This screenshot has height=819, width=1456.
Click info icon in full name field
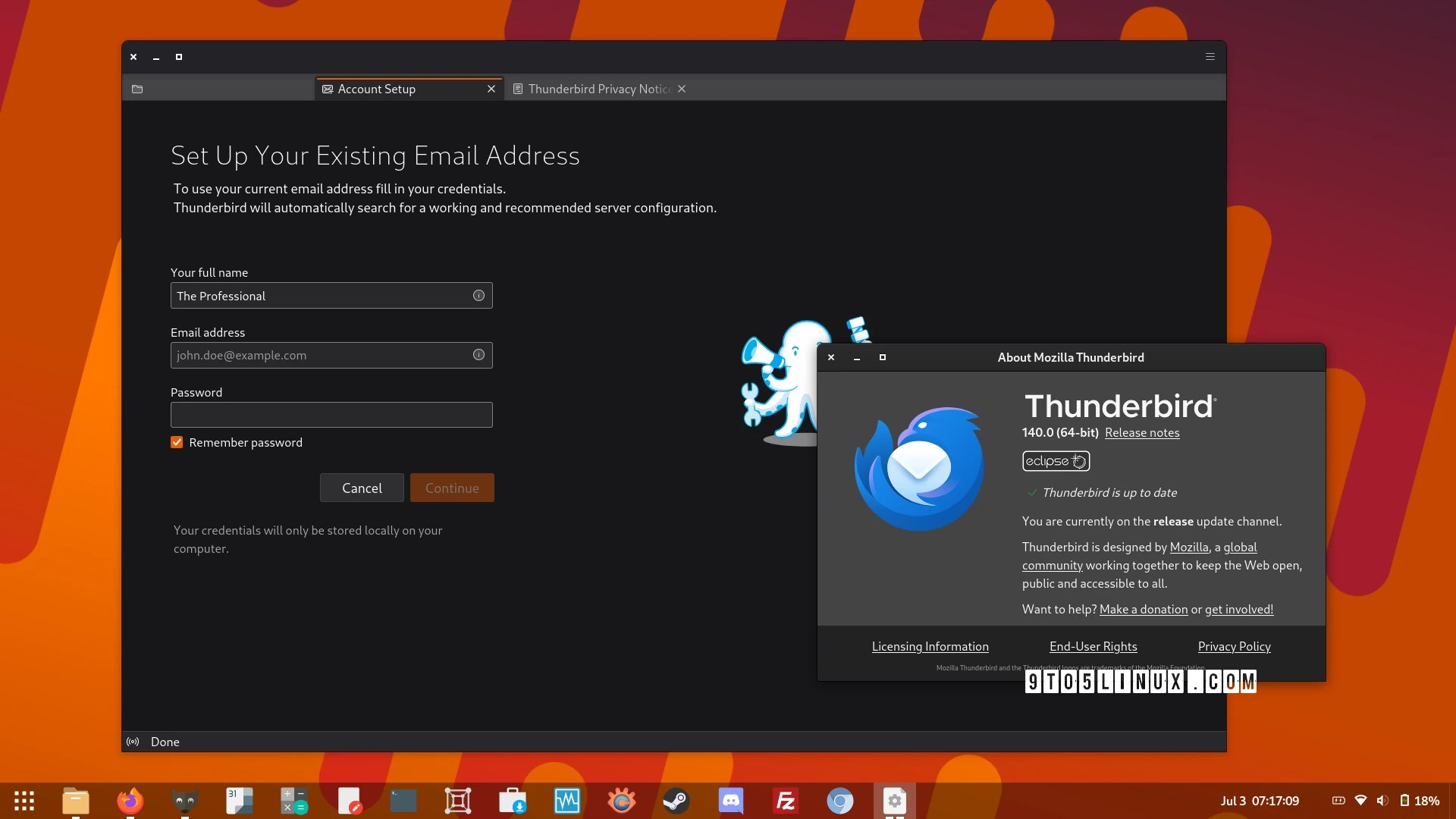[479, 296]
